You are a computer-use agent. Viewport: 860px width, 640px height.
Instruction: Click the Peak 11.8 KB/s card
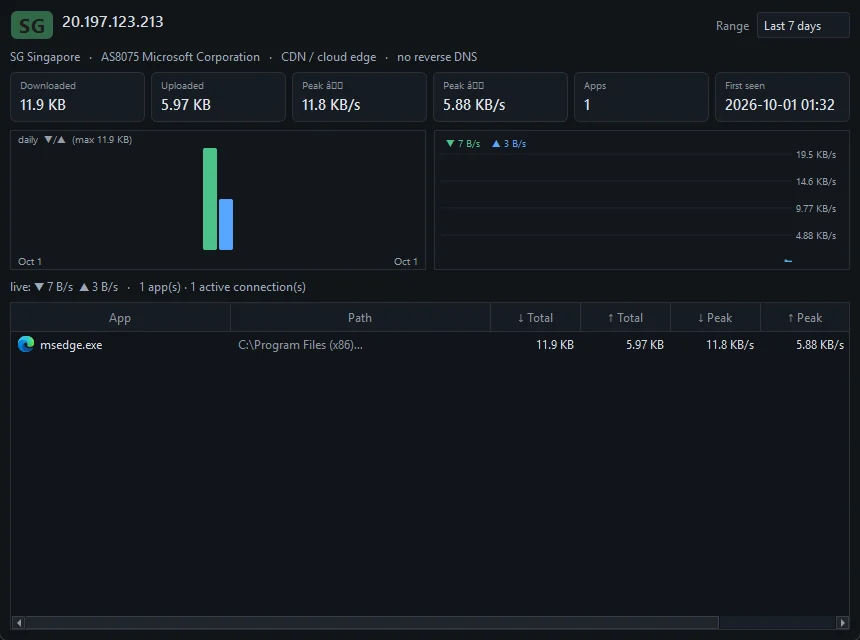click(x=359, y=97)
